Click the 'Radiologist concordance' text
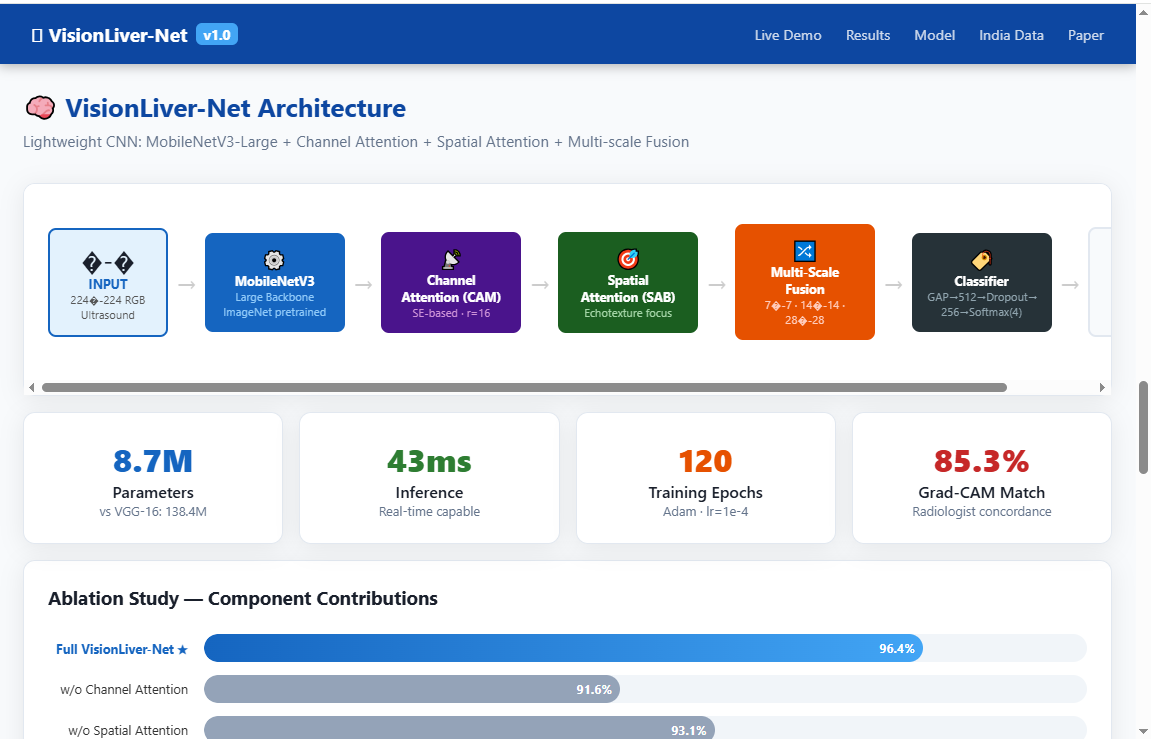The image size is (1151, 739). click(981, 512)
